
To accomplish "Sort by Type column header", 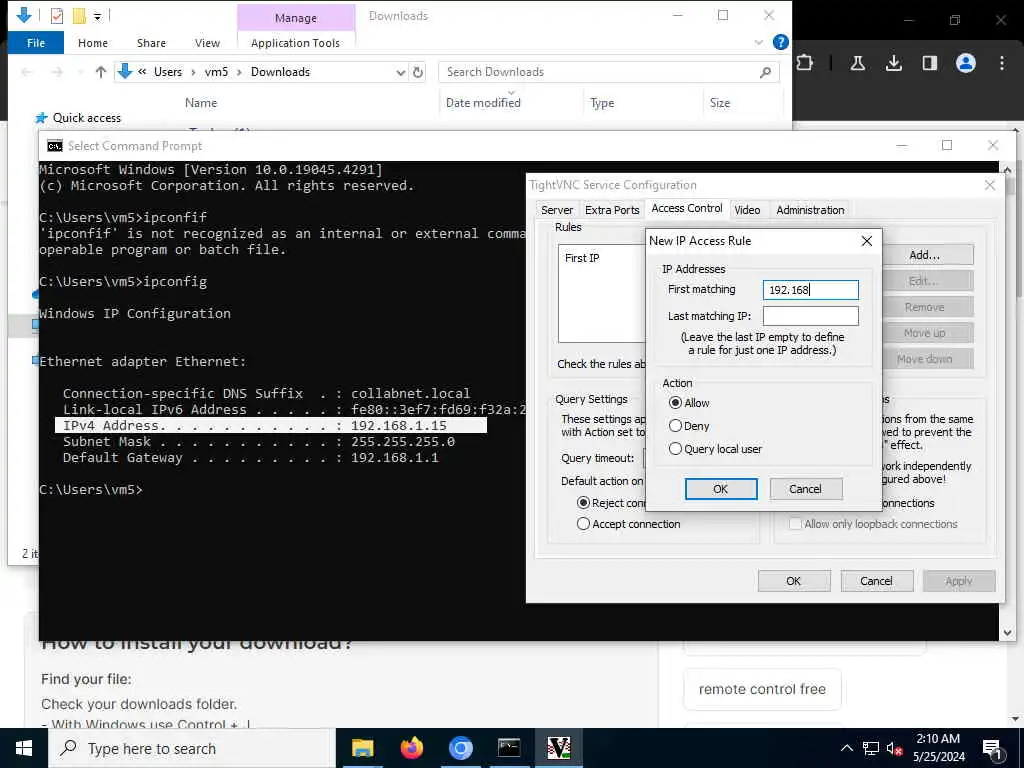I will (x=601, y=103).
